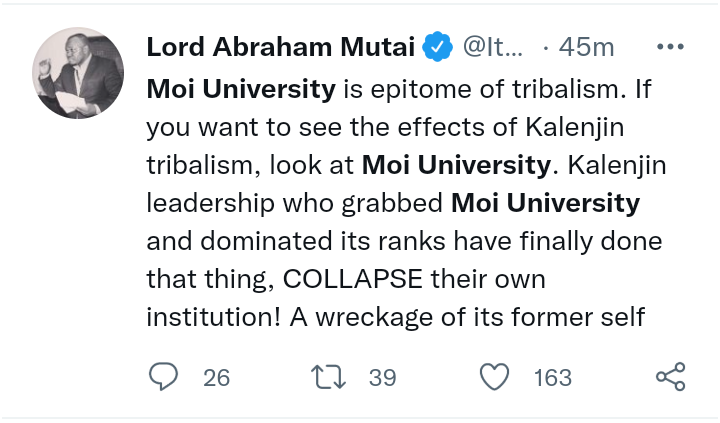Image resolution: width=720 pixels, height=423 pixels.
Task: Open the three-dot more options menu
Action: 670,46
